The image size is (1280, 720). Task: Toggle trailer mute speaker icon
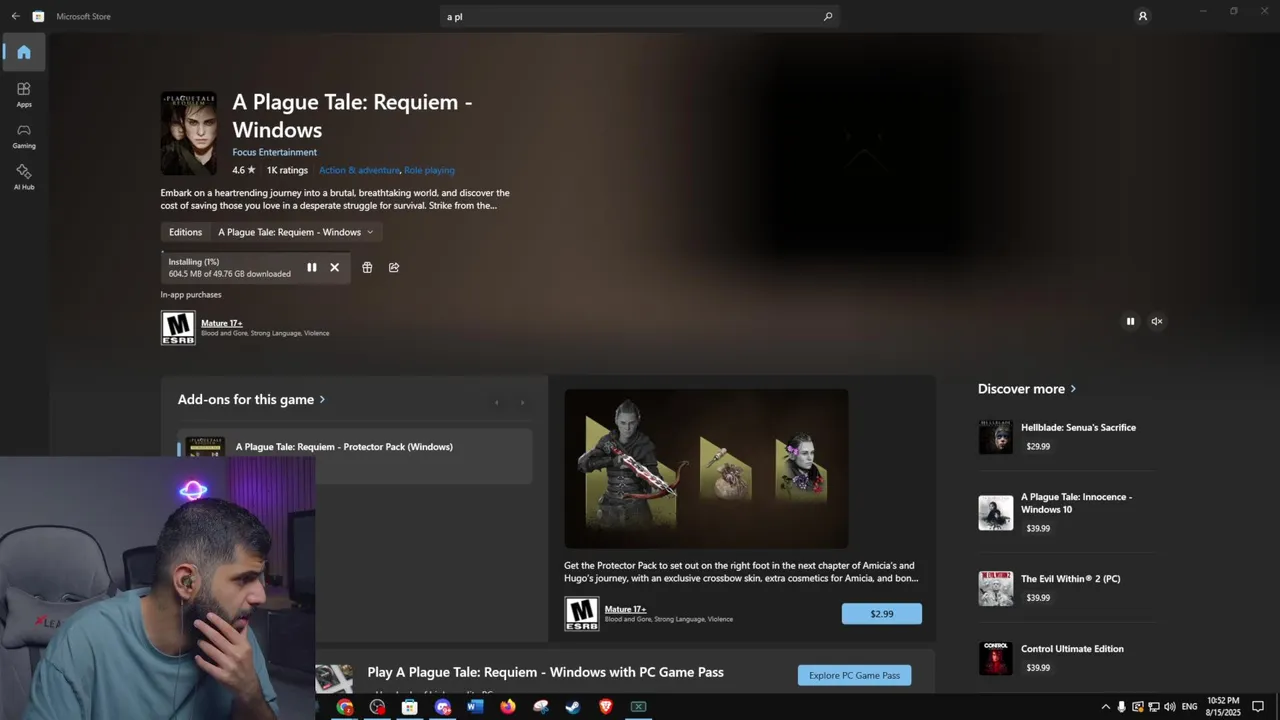click(1157, 321)
